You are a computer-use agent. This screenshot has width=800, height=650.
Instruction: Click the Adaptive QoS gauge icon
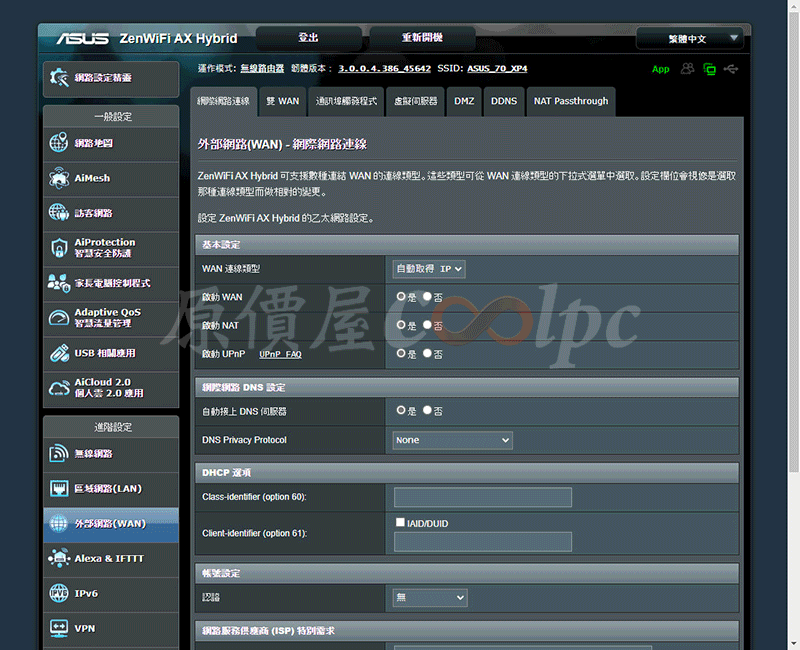pos(59,317)
